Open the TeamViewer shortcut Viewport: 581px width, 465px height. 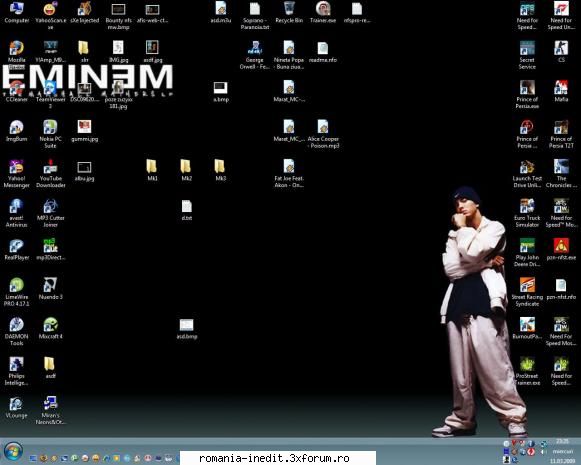[x=50, y=94]
